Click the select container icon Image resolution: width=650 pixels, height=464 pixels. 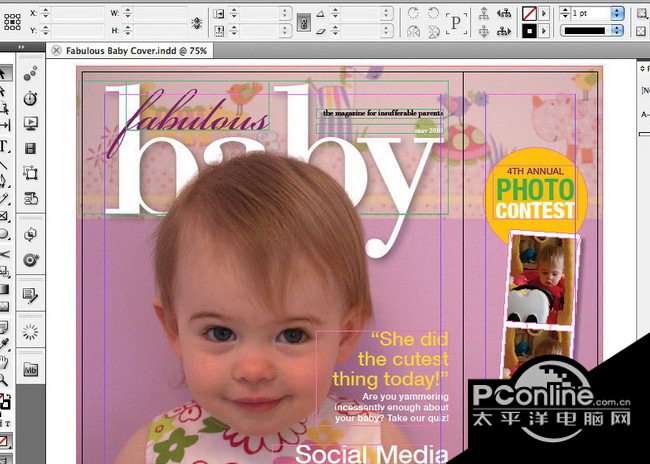coord(484,13)
